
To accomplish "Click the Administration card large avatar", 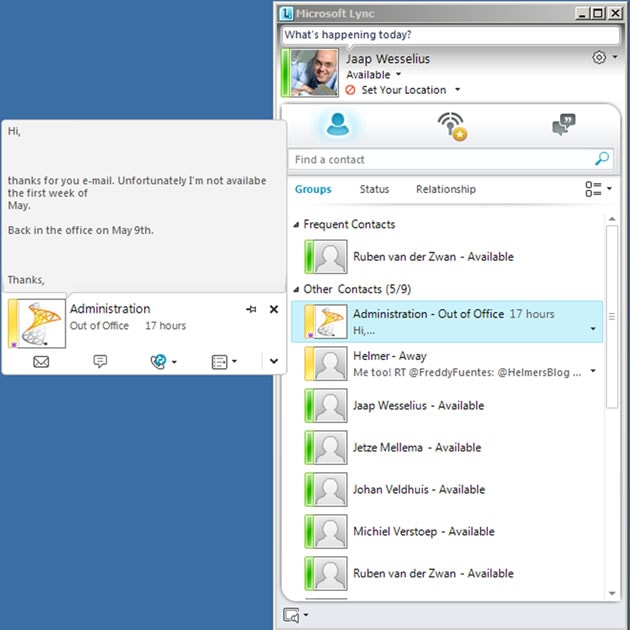I will tap(42, 323).
